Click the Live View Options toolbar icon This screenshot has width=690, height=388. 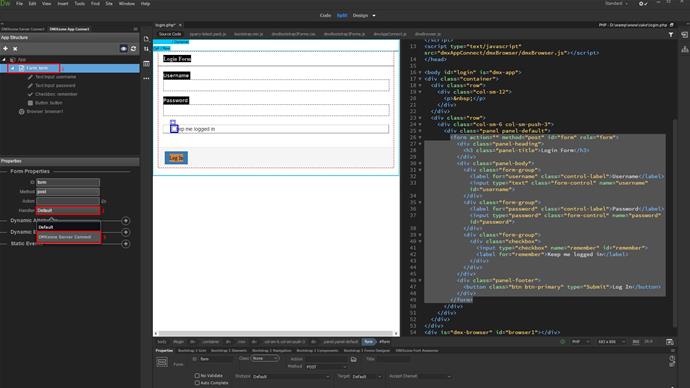point(146,64)
